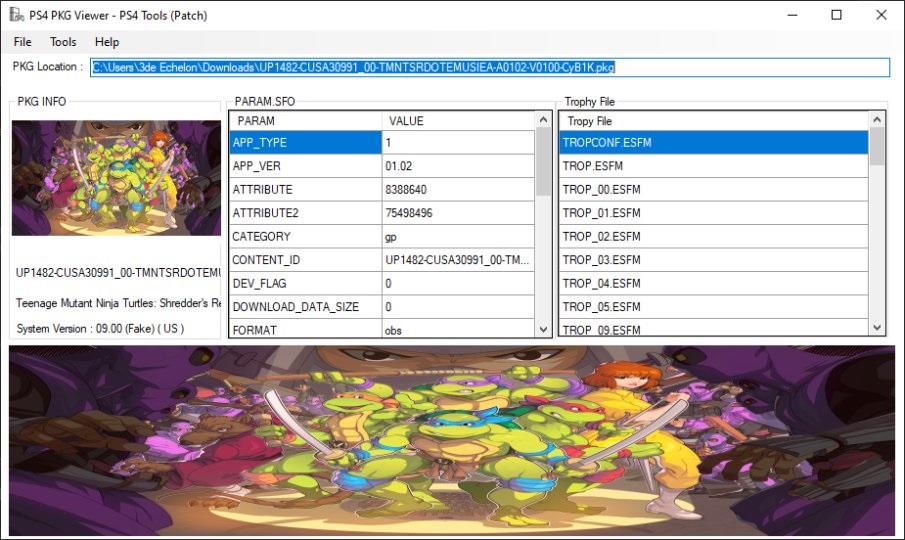Select the ATTRIBUTE parameter cell
Image resolution: width=905 pixels, height=540 pixels.
point(305,189)
